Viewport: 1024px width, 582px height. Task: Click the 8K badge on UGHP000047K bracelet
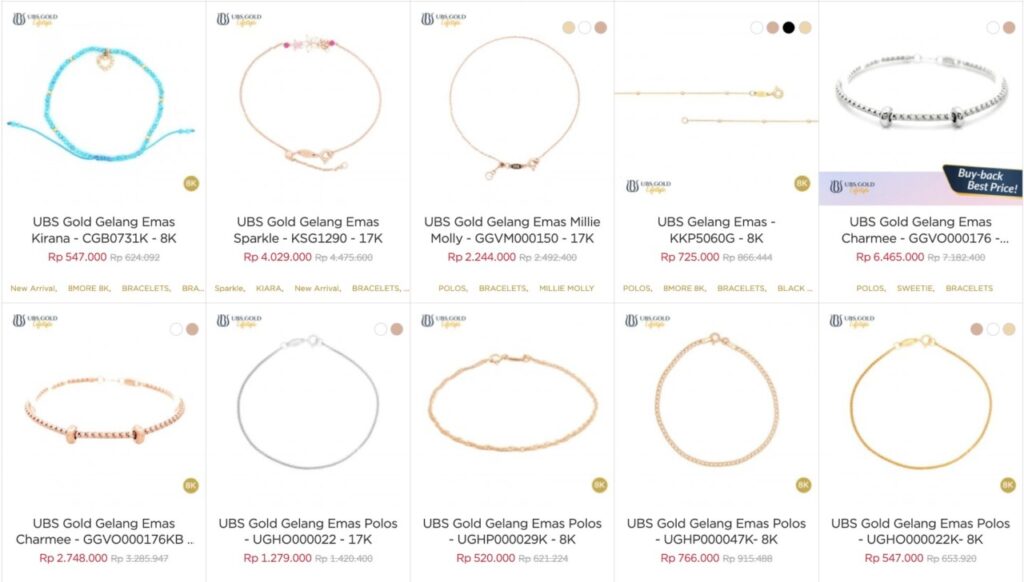tap(802, 485)
